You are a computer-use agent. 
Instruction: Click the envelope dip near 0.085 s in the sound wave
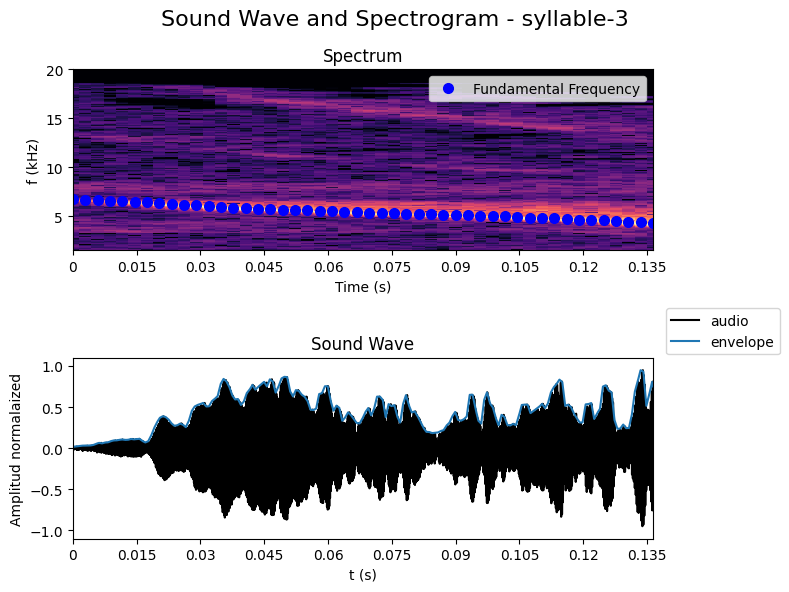[434, 431]
